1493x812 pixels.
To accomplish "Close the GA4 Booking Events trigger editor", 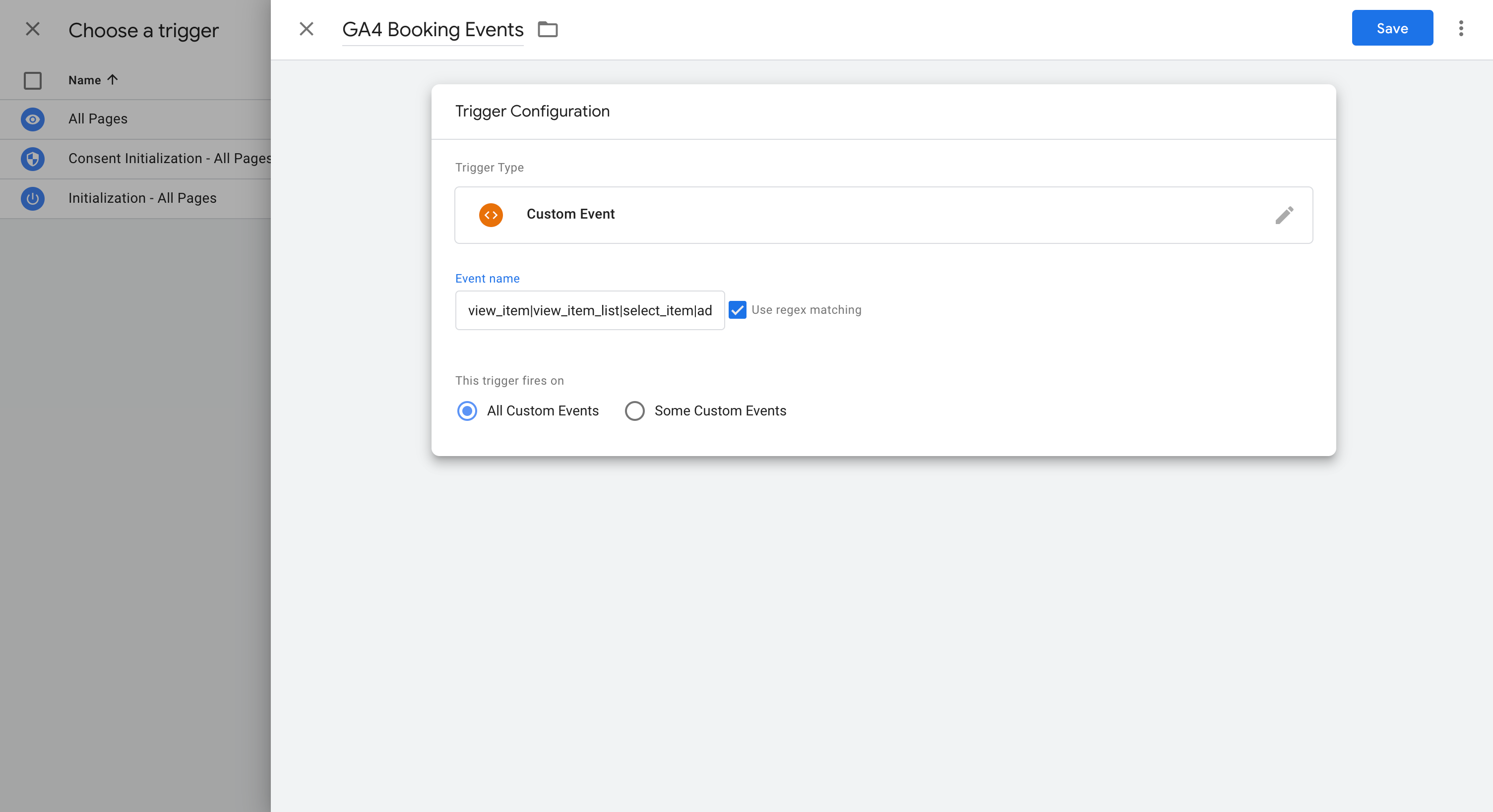I will (x=307, y=29).
